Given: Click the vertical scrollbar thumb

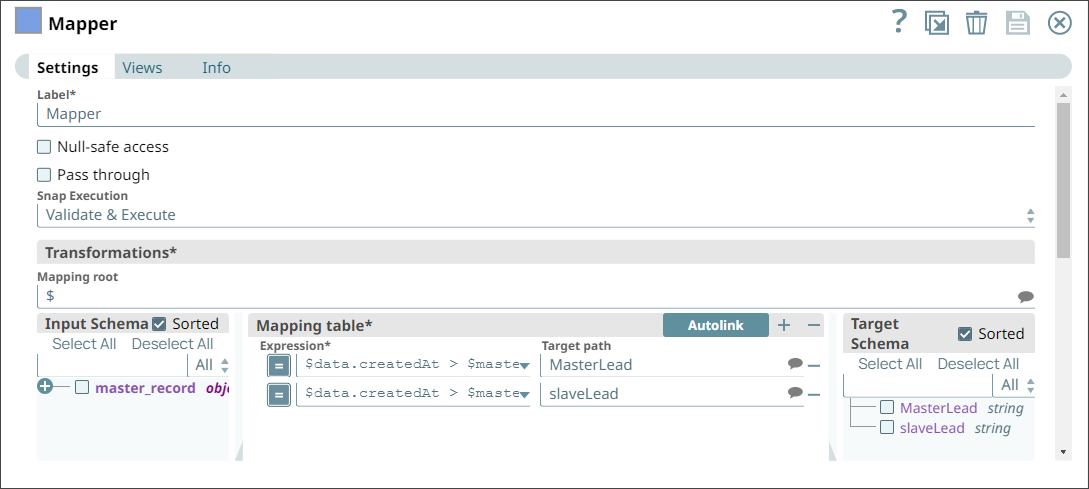Looking at the screenshot, I should (x=1063, y=181).
